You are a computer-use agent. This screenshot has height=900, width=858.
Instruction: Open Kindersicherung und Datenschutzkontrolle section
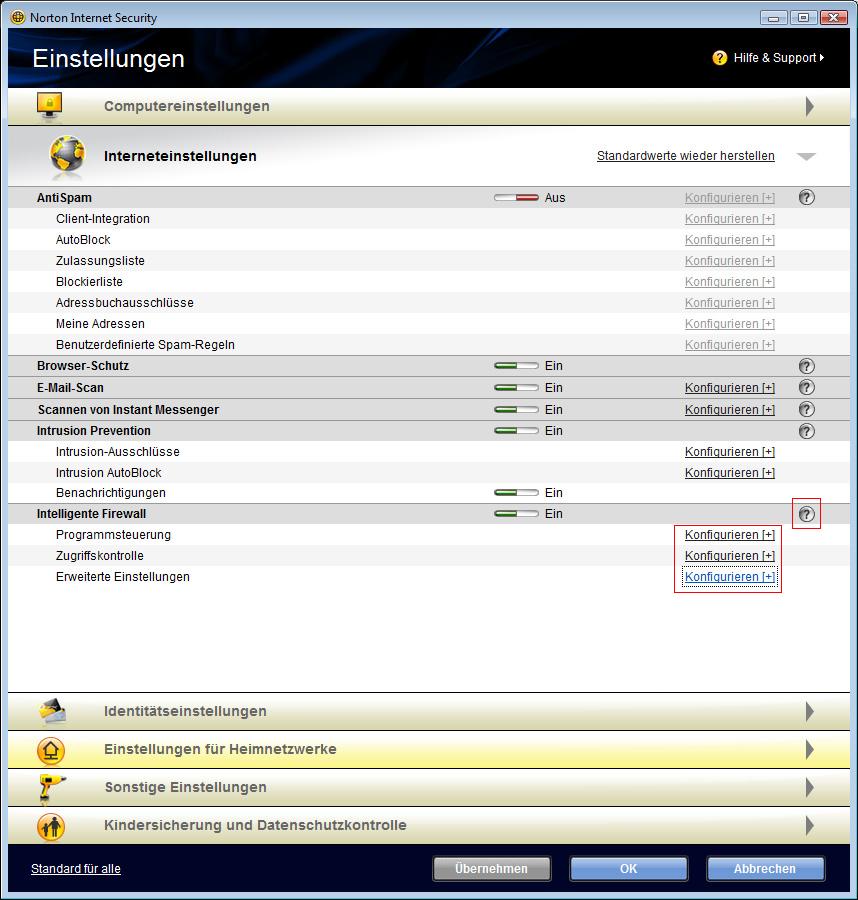(429, 825)
